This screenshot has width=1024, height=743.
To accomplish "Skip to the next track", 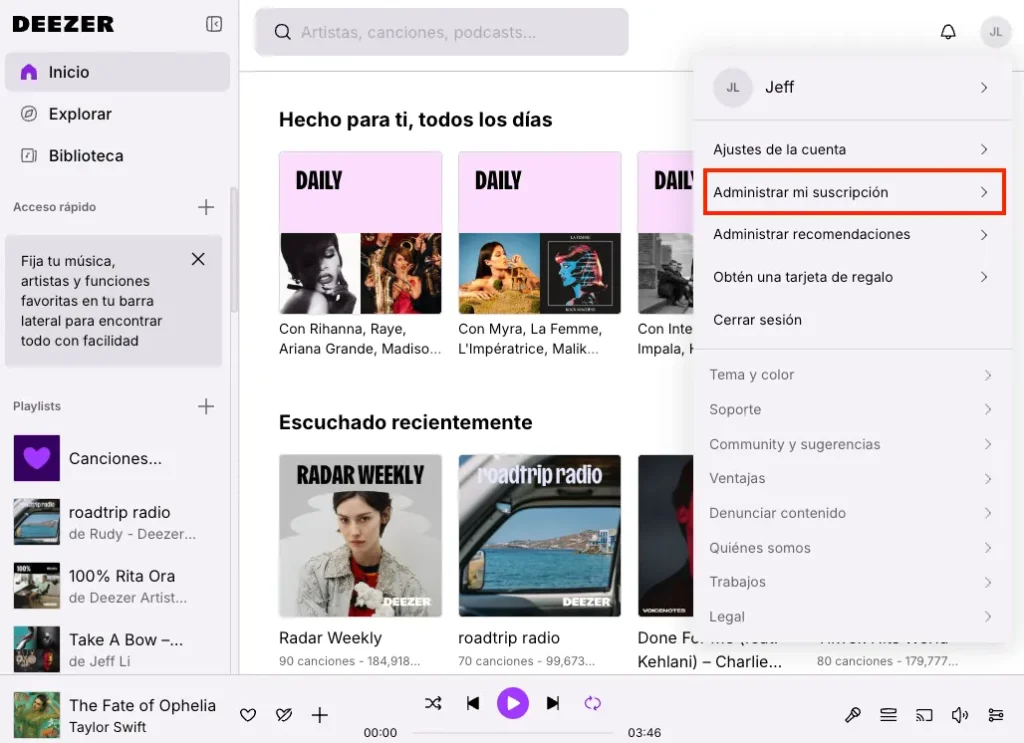I will click(552, 703).
